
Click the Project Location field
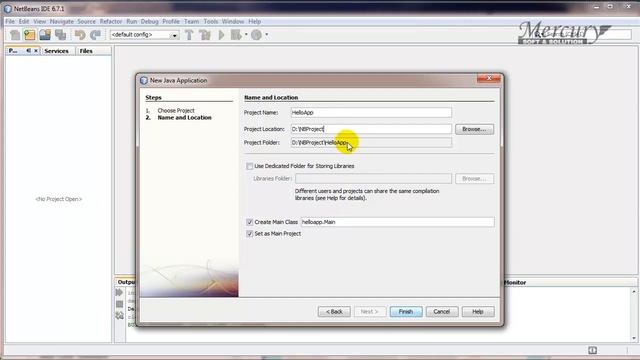pos(371,129)
